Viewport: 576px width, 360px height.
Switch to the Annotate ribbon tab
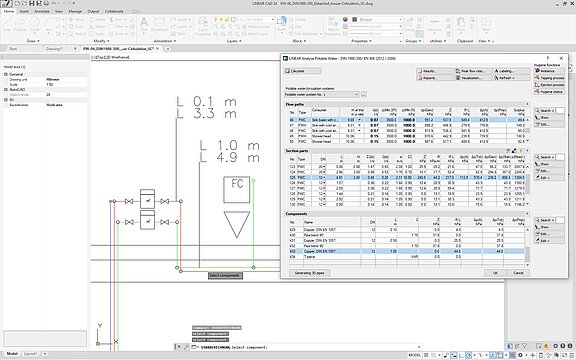[42, 11]
